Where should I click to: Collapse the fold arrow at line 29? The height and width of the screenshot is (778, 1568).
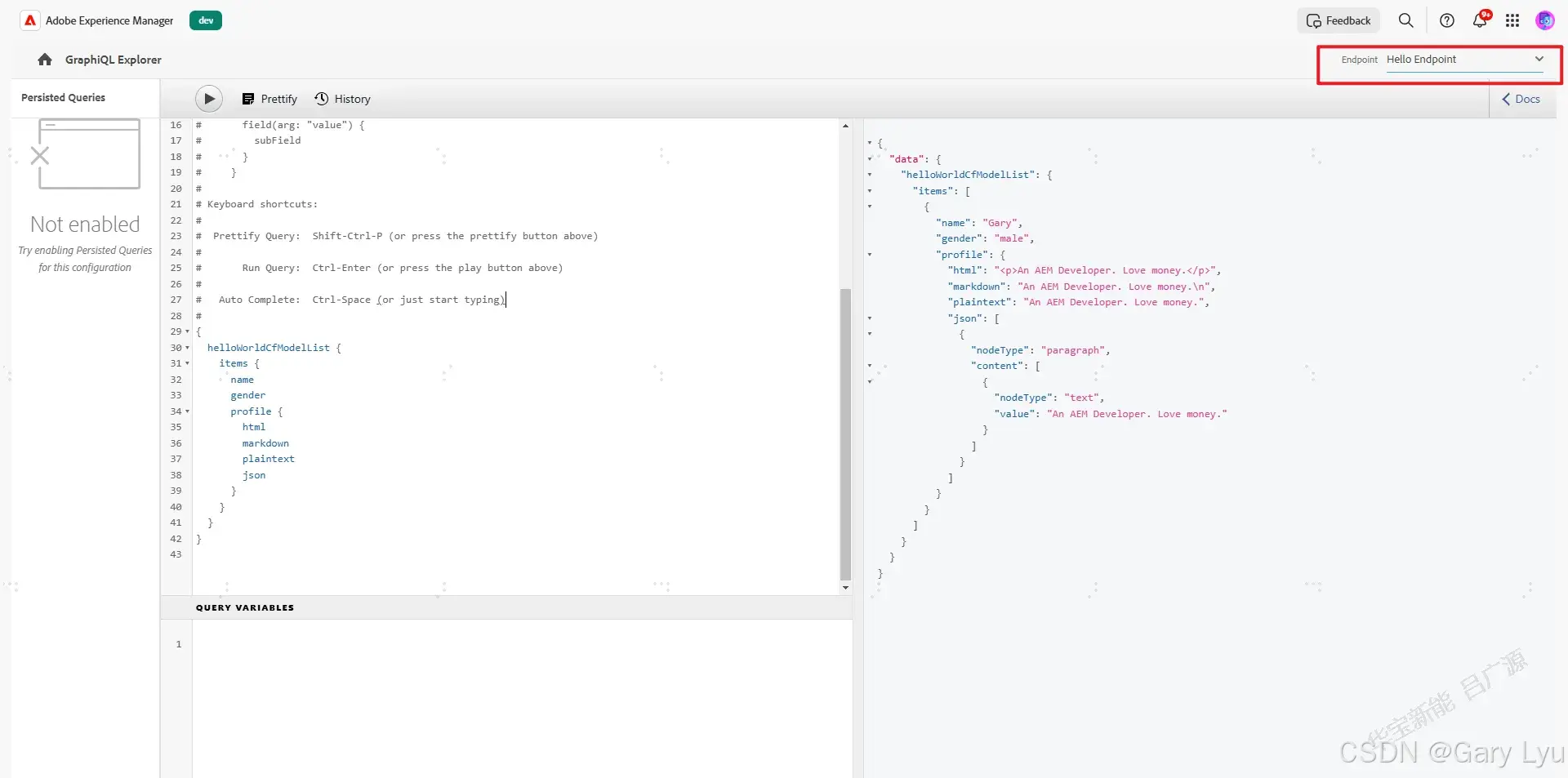[x=187, y=331]
